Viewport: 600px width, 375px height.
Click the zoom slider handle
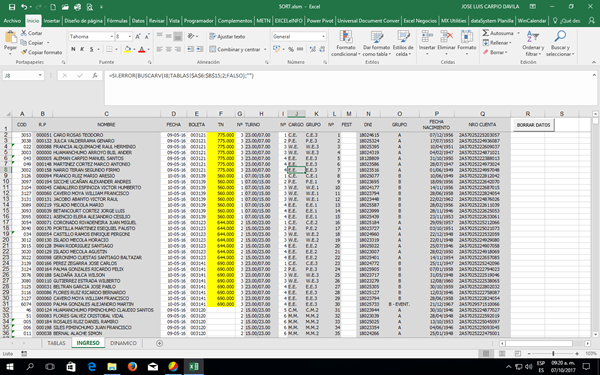click(x=553, y=354)
